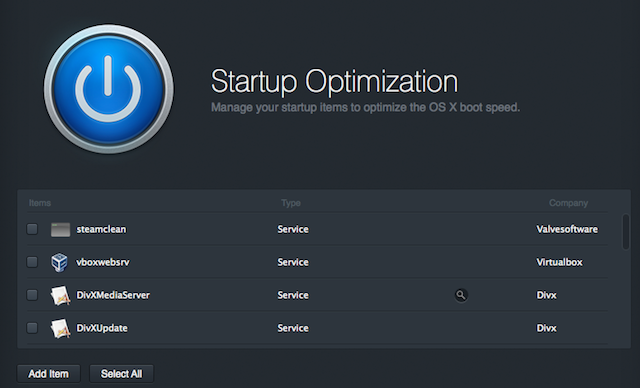
Task: Click the vboxwebsrv VirtualBox cube icon
Action: 60,262
